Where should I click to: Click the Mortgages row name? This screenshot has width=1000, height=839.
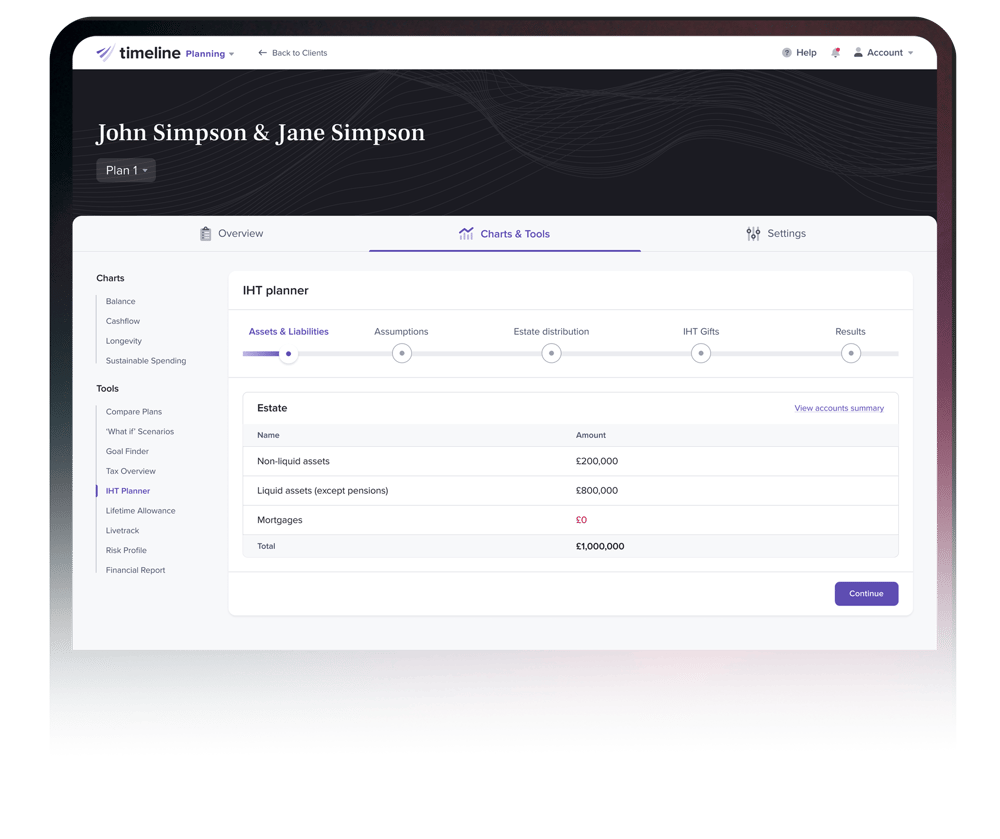coord(279,520)
